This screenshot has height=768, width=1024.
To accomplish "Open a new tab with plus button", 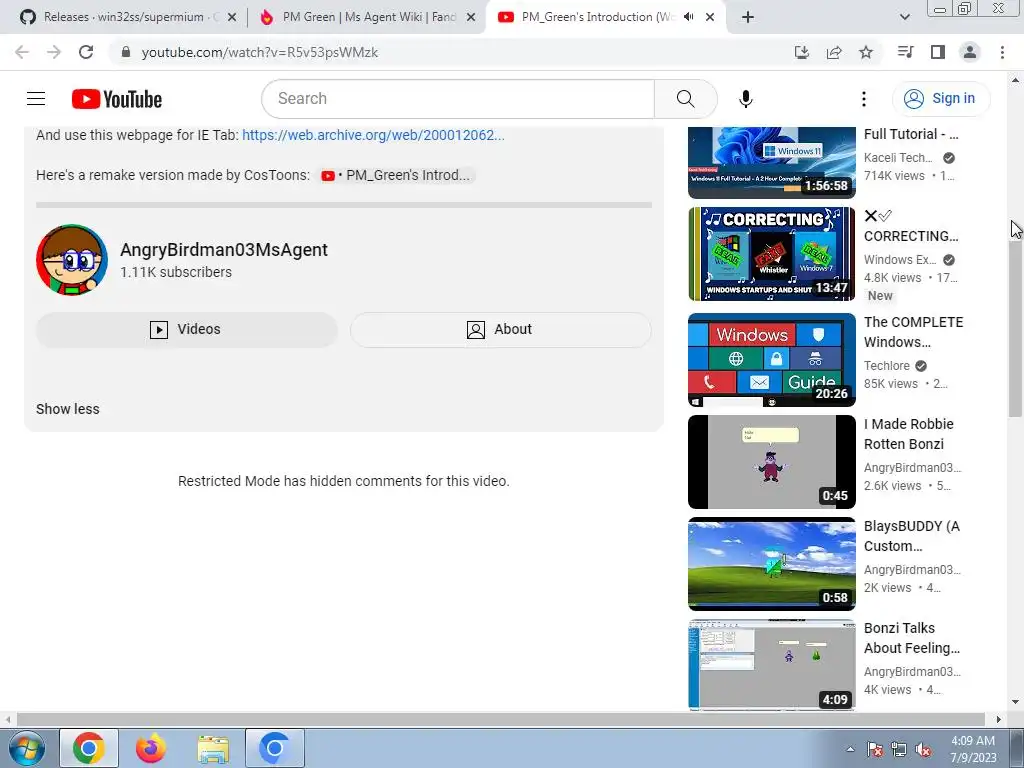I will [748, 17].
